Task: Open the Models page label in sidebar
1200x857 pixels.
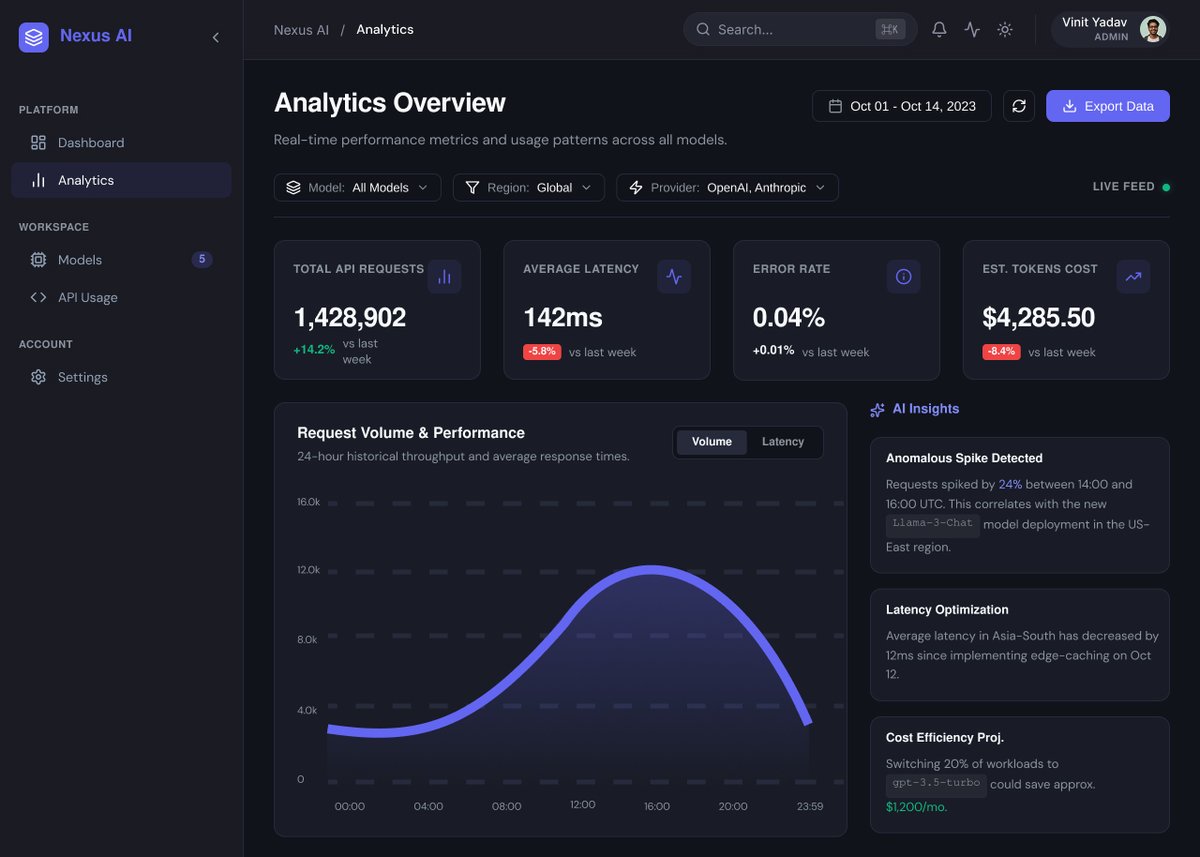Action: pos(80,260)
